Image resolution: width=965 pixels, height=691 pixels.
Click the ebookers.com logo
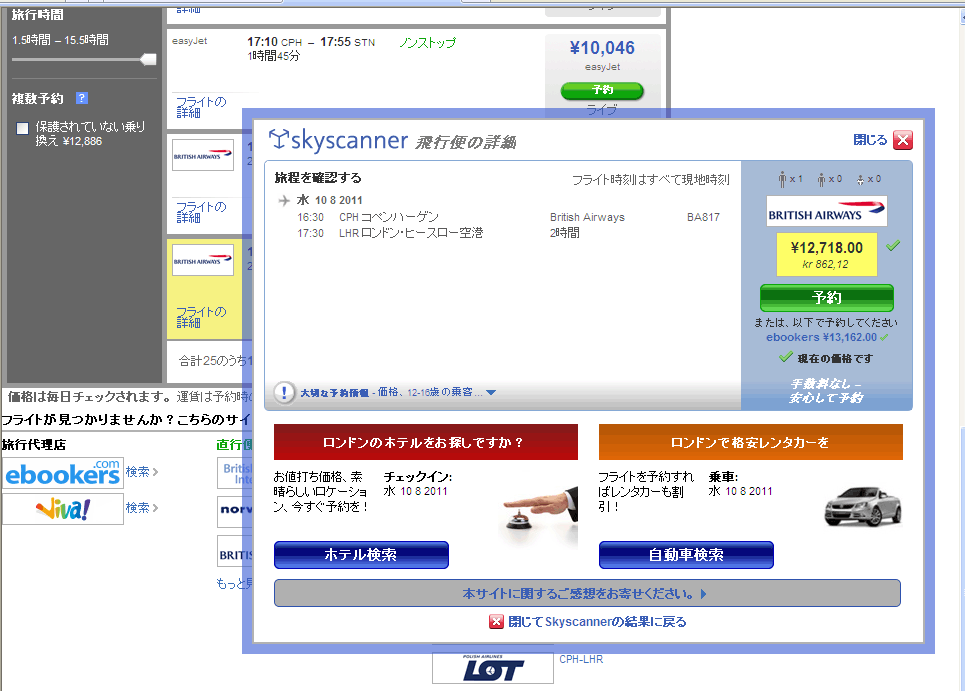pyautogui.click(x=63, y=473)
